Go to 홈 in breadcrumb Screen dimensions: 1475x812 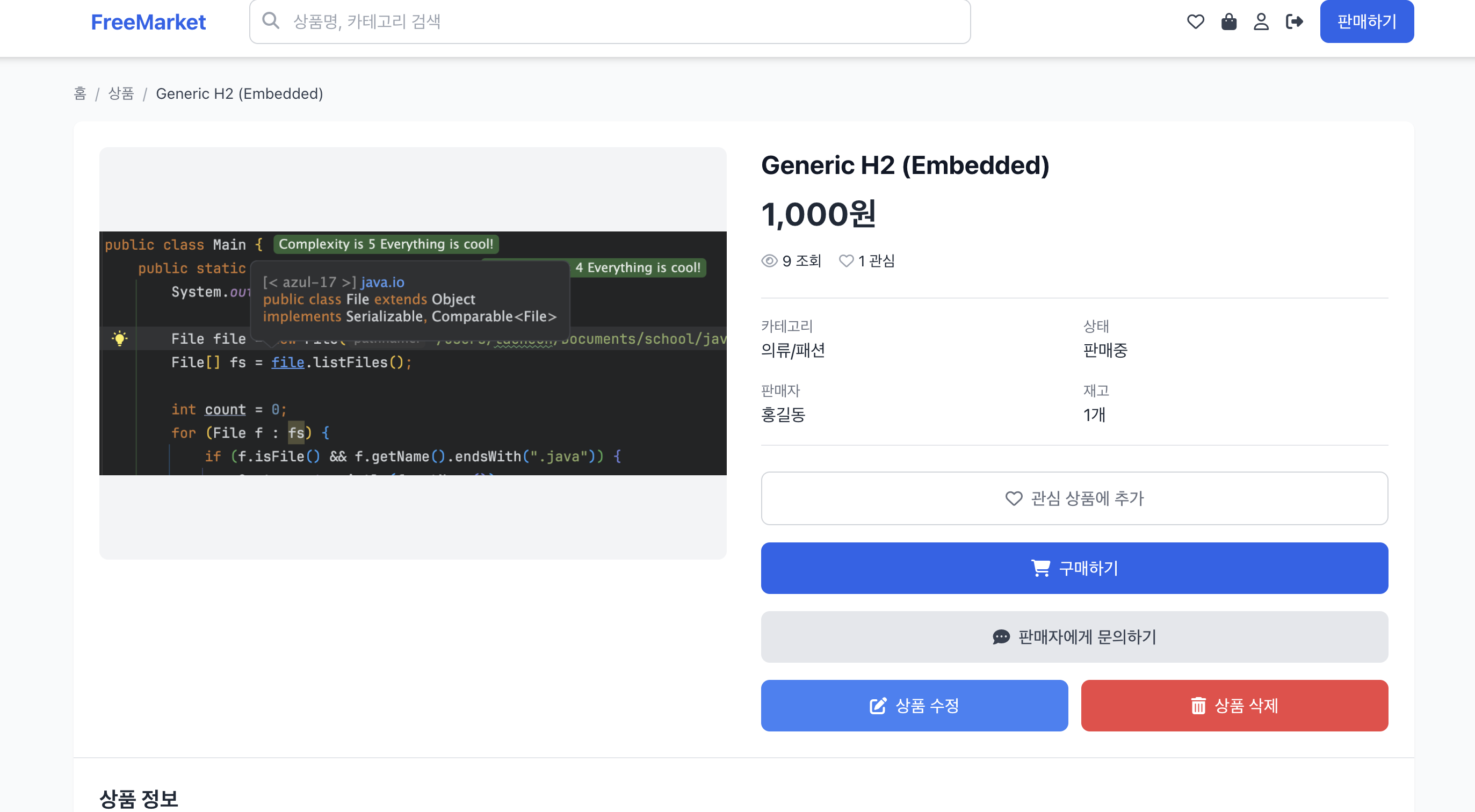(x=80, y=93)
